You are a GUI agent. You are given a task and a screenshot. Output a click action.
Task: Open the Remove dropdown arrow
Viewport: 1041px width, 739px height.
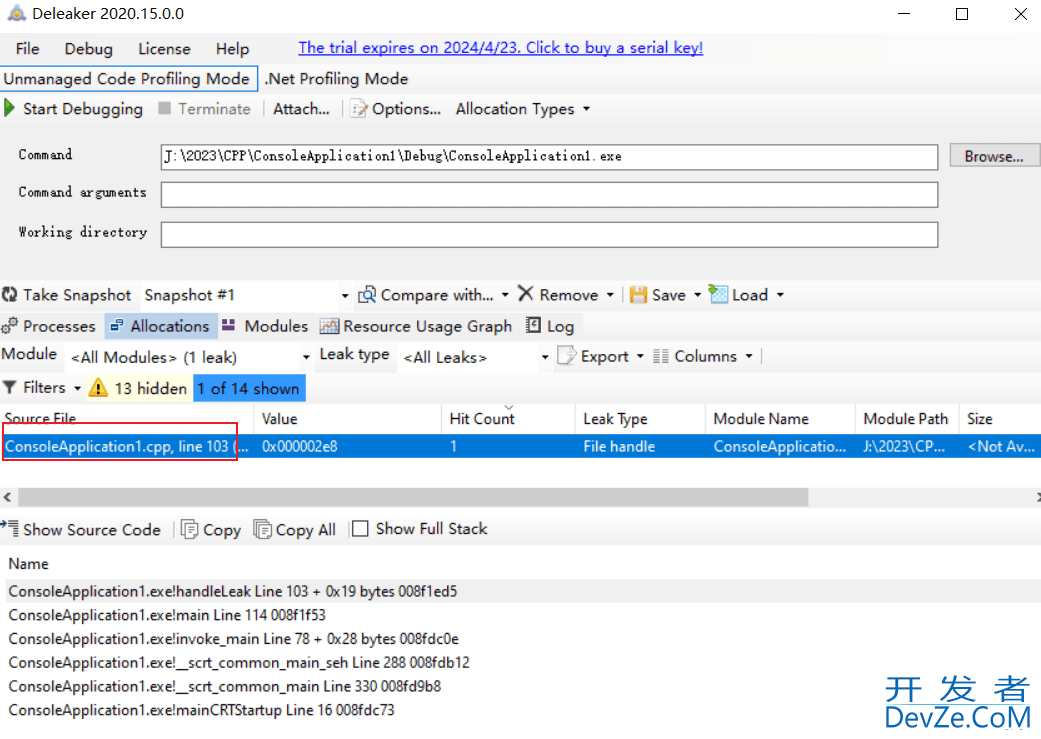click(x=610, y=295)
